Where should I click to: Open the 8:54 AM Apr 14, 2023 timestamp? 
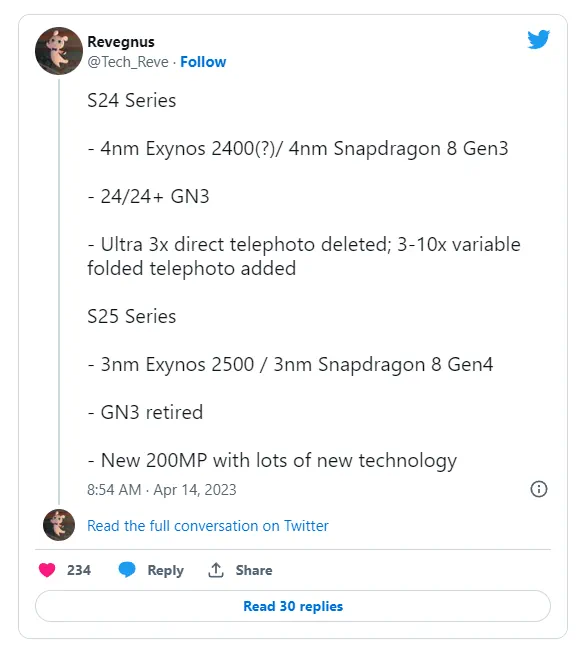point(162,490)
